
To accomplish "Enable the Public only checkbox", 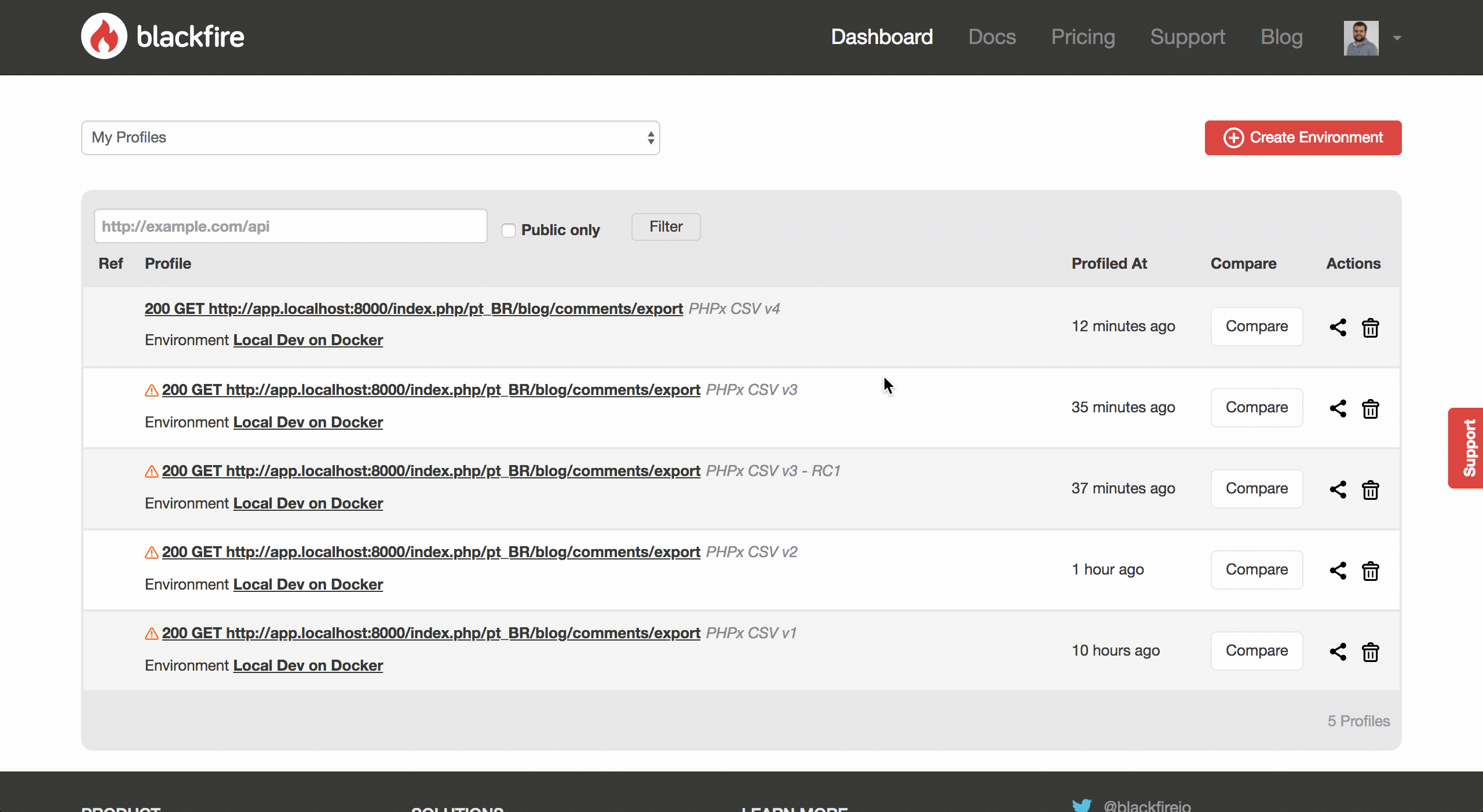I will coord(509,231).
